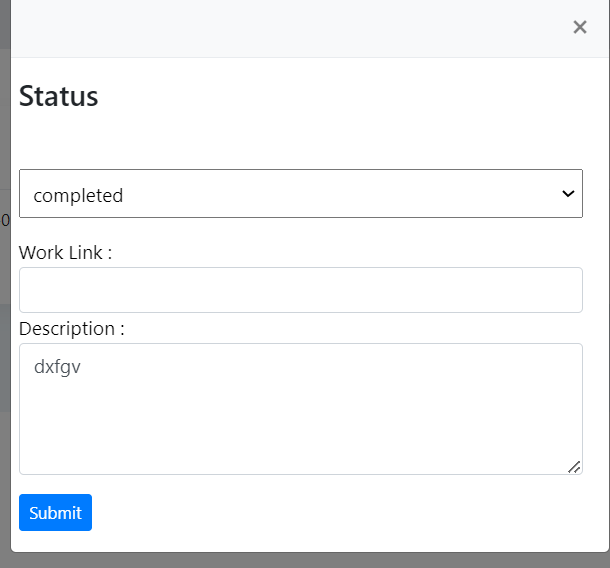Close the Status dialog with X
Image resolution: width=610 pixels, height=568 pixels.
pos(580,27)
